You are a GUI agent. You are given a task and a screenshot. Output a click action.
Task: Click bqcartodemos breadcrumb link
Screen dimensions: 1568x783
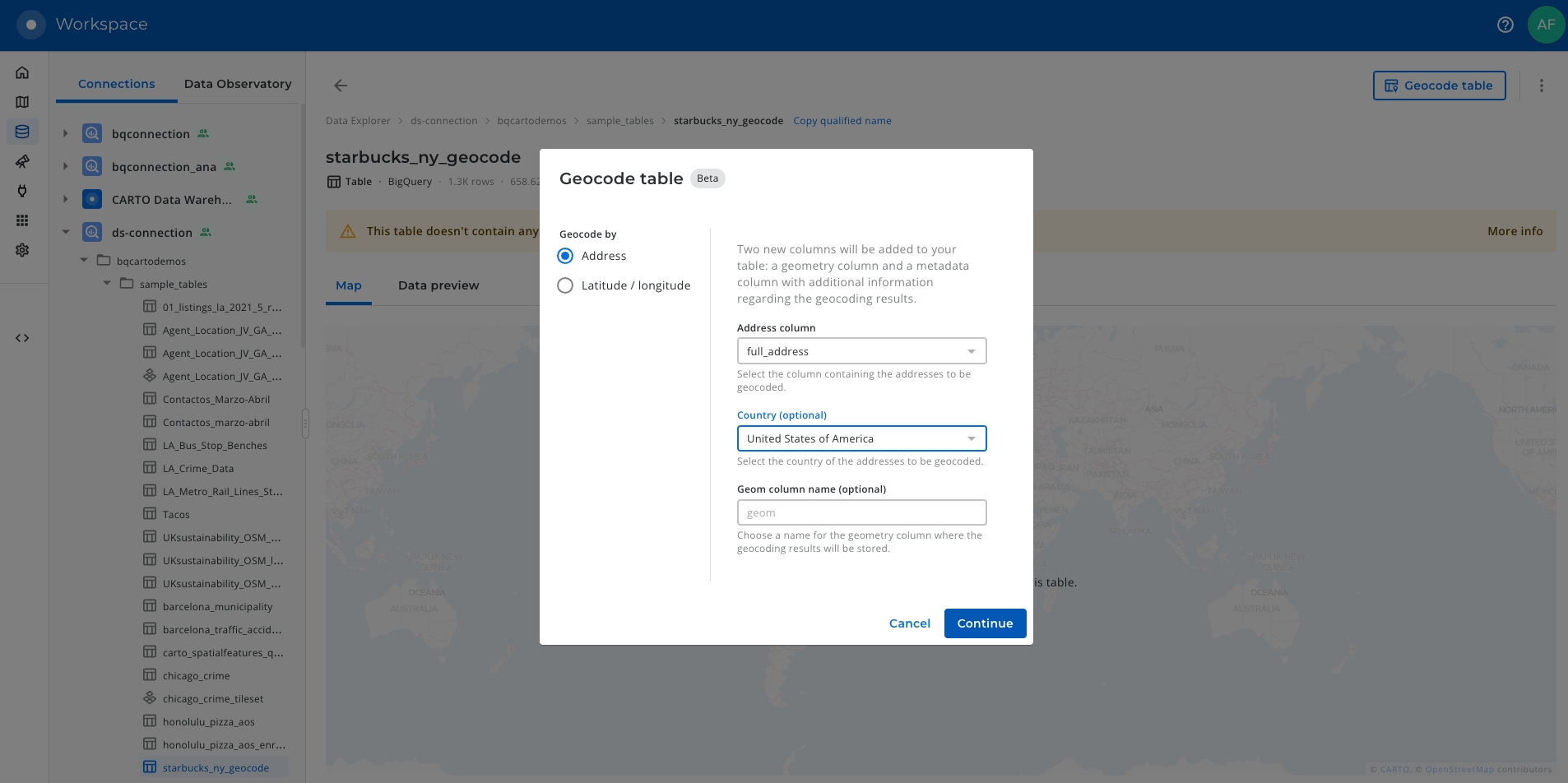click(531, 121)
